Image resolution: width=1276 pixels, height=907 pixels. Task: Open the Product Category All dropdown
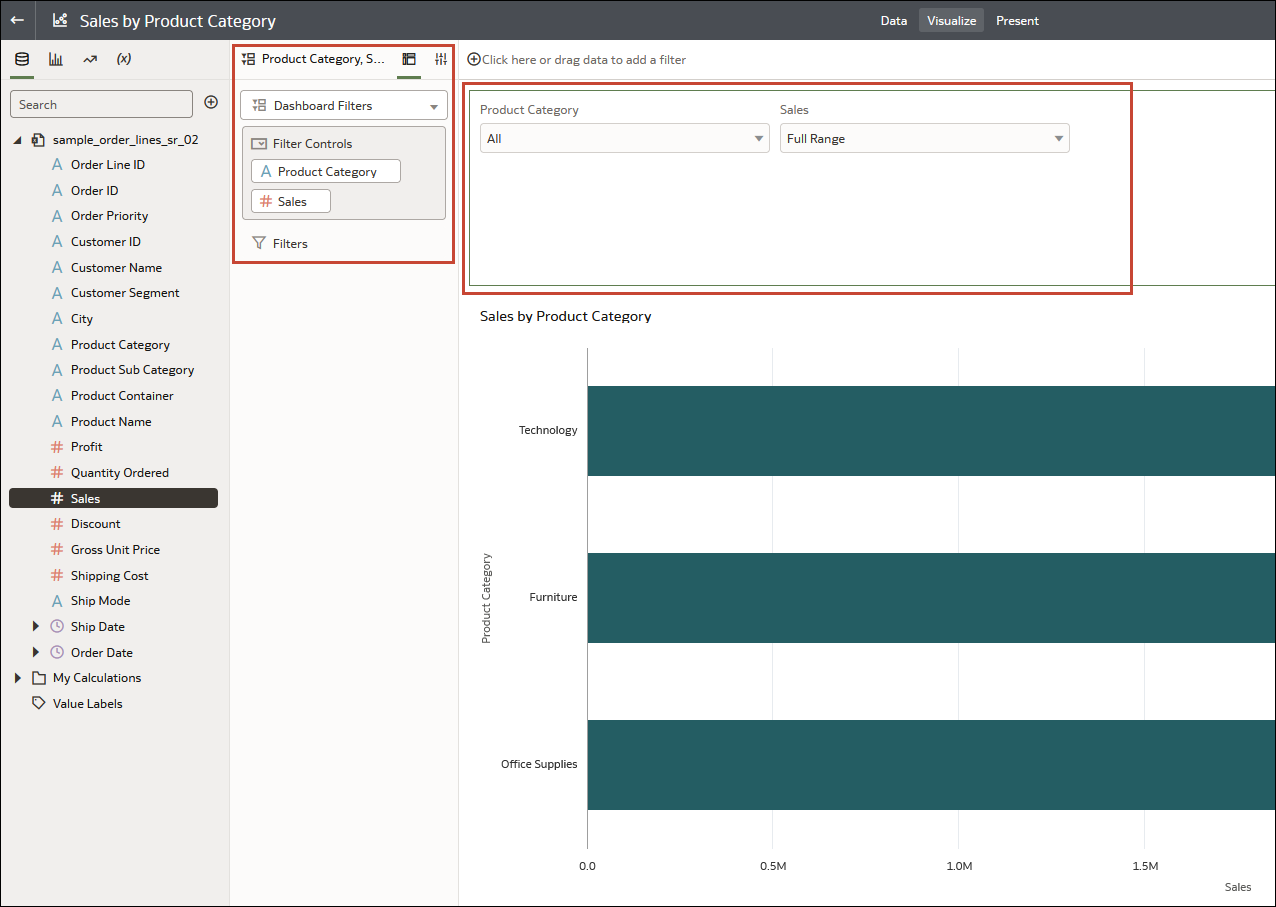[x=625, y=139]
